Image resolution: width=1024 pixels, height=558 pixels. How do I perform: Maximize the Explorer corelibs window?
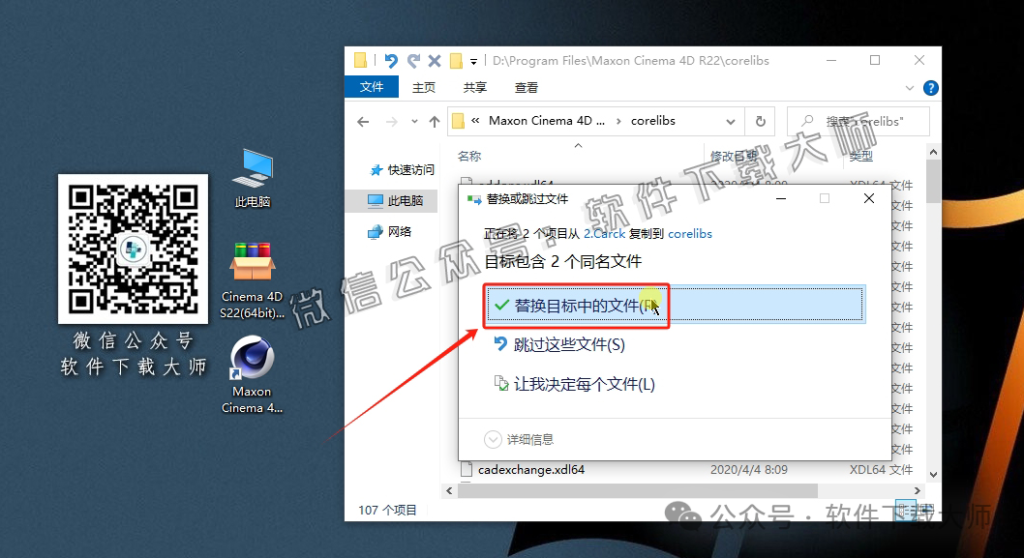(x=875, y=60)
